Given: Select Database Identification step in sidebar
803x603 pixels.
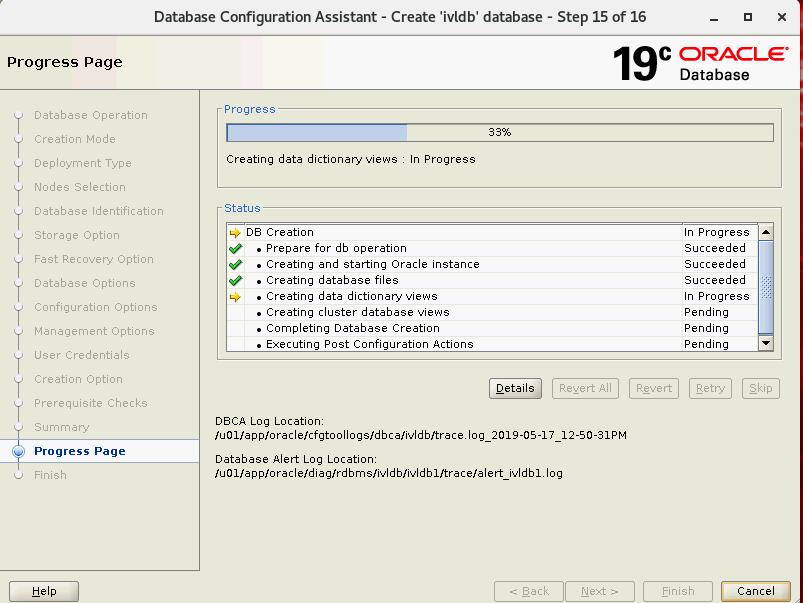Looking at the screenshot, I should 98,211.
